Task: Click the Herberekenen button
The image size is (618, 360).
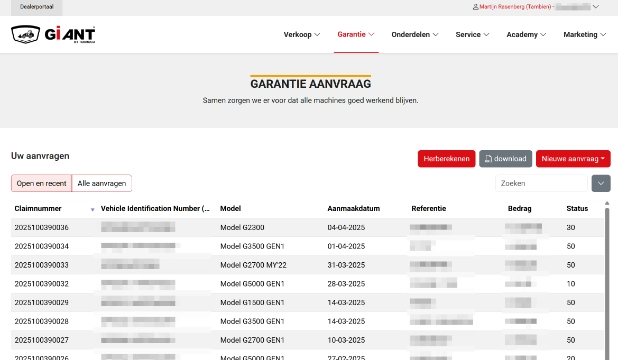Action: pos(447,159)
